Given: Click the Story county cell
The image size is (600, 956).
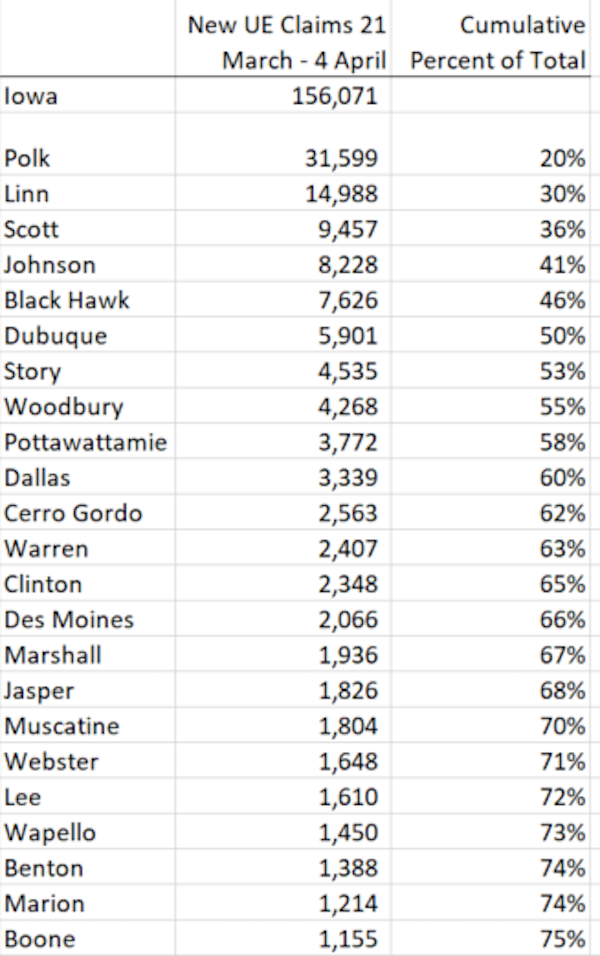Looking at the screenshot, I should (88, 371).
